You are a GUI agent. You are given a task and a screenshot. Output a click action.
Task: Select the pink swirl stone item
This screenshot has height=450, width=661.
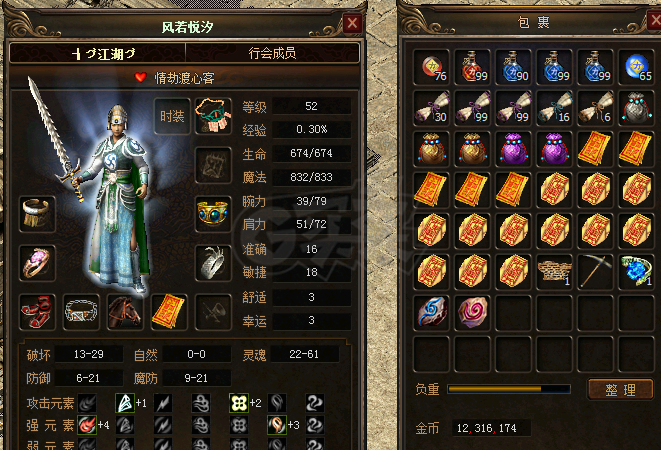point(473,312)
